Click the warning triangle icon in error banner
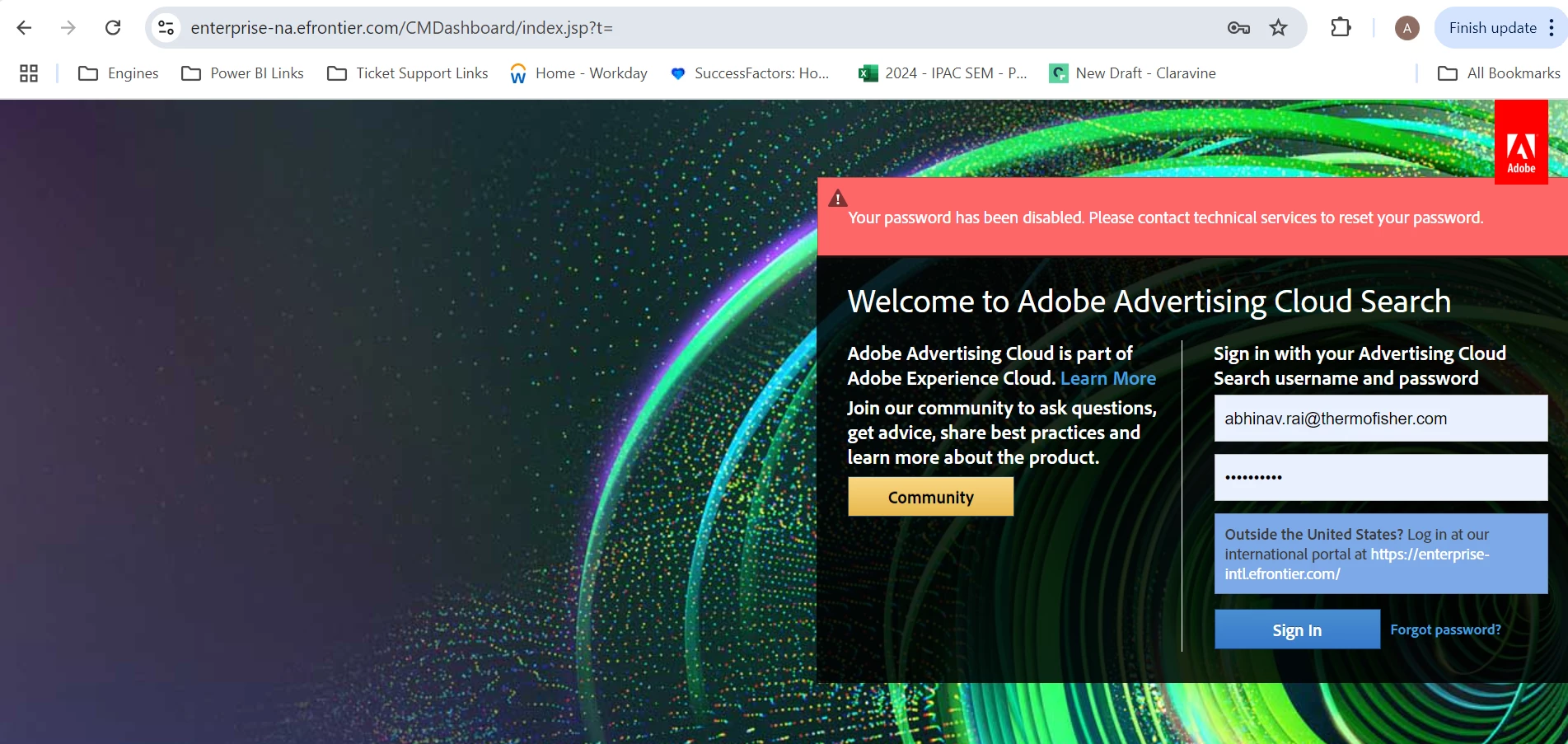1568x744 pixels. tap(838, 199)
